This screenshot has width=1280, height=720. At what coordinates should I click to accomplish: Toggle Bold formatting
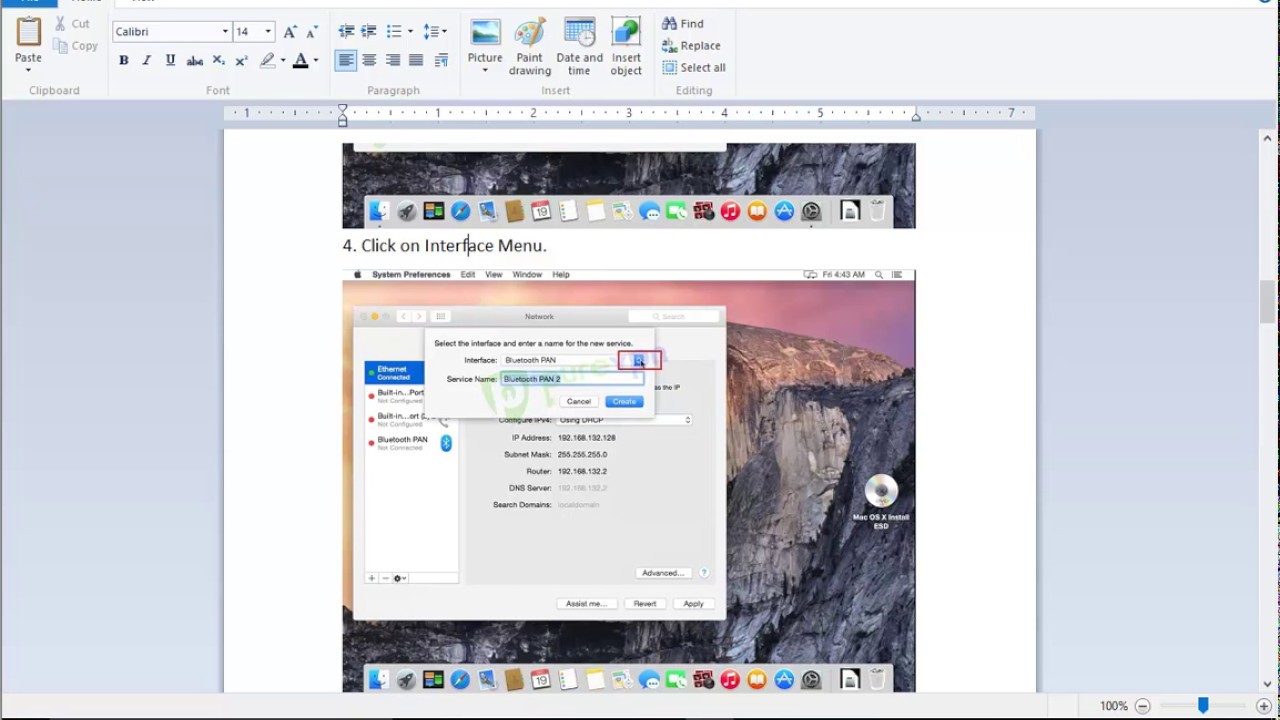tap(123, 60)
